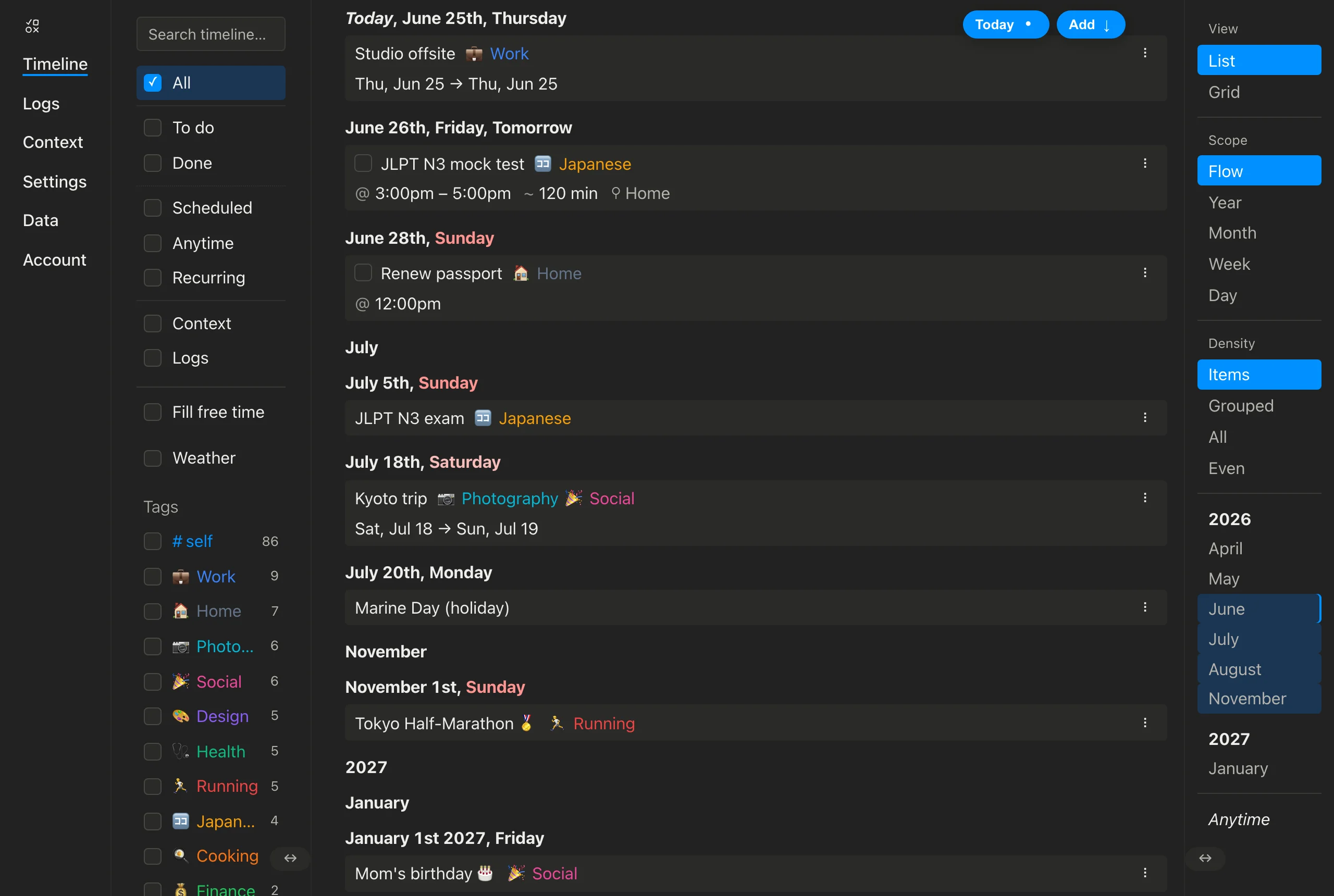Go to the Timeline section
Image resolution: width=1334 pixels, height=896 pixels.
click(x=55, y=64)
